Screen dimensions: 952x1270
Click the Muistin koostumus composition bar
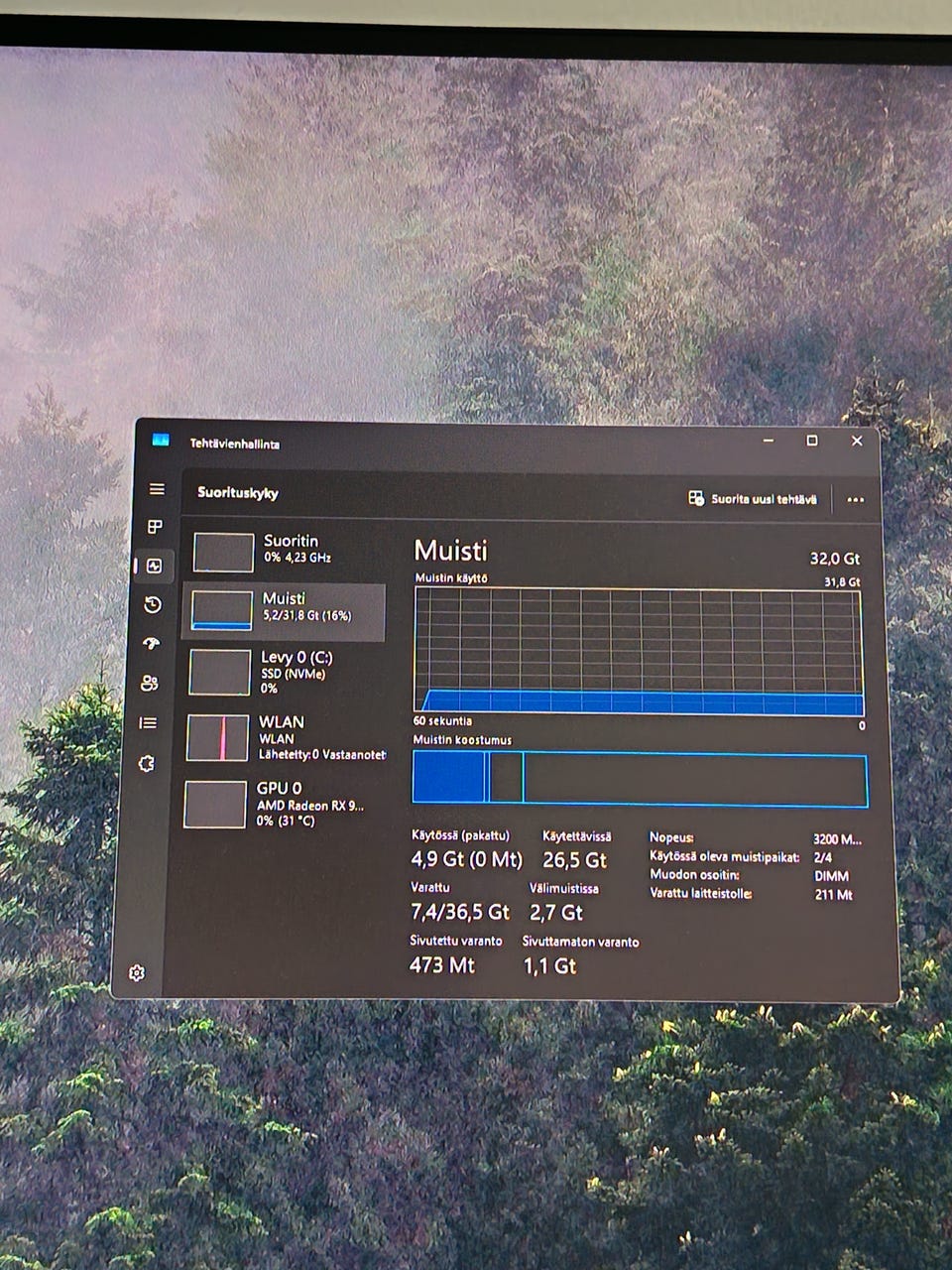click(x=640, y=779)
